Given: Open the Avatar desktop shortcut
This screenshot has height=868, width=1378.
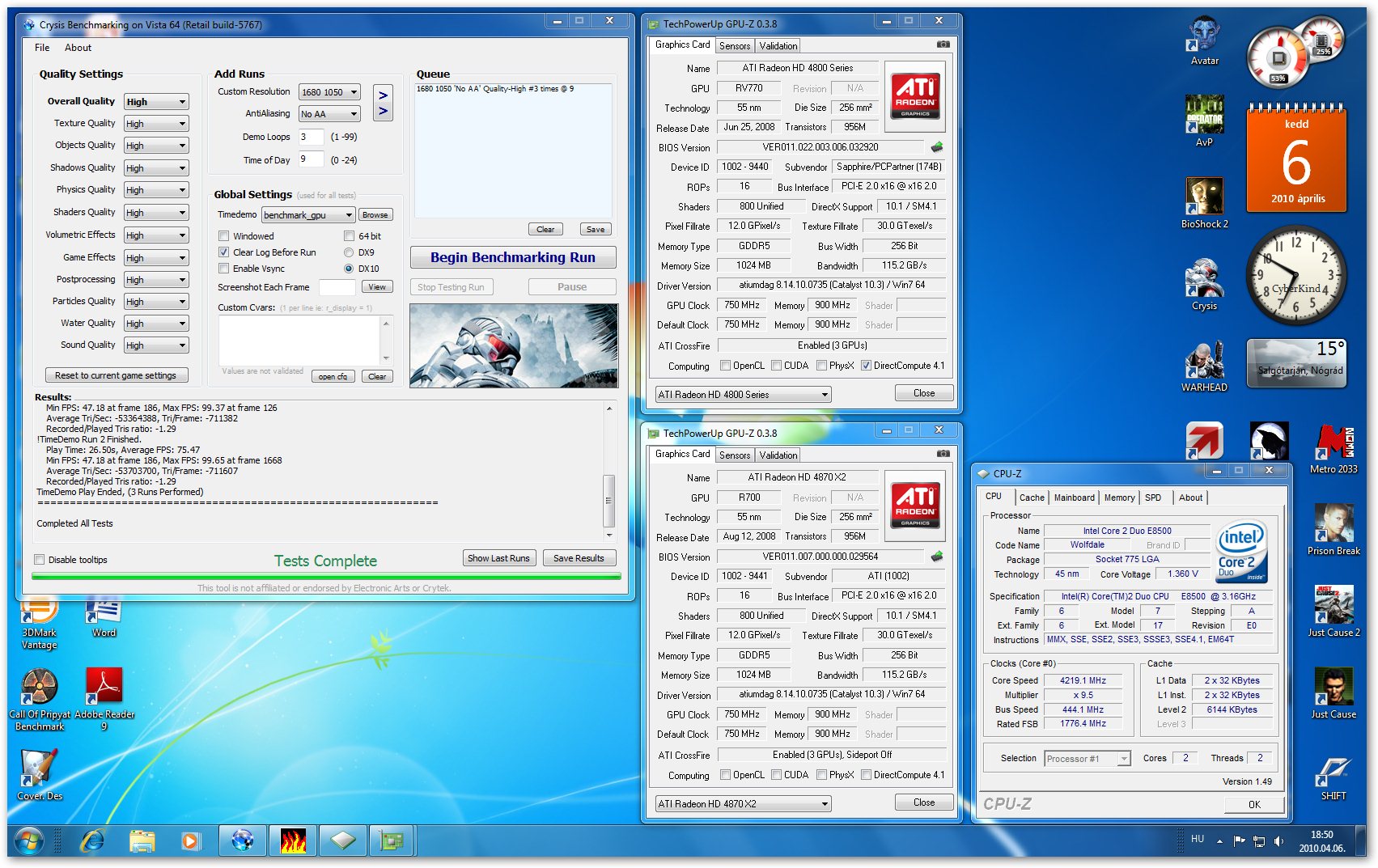Looking at the screenshot, I should (1204, 41).
